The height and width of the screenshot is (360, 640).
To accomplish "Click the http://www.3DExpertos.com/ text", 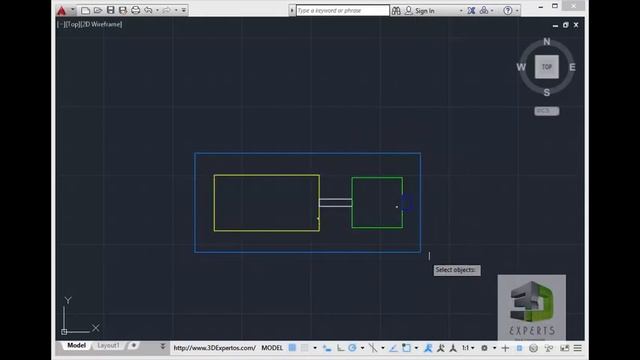I will (x=214, y=348).
